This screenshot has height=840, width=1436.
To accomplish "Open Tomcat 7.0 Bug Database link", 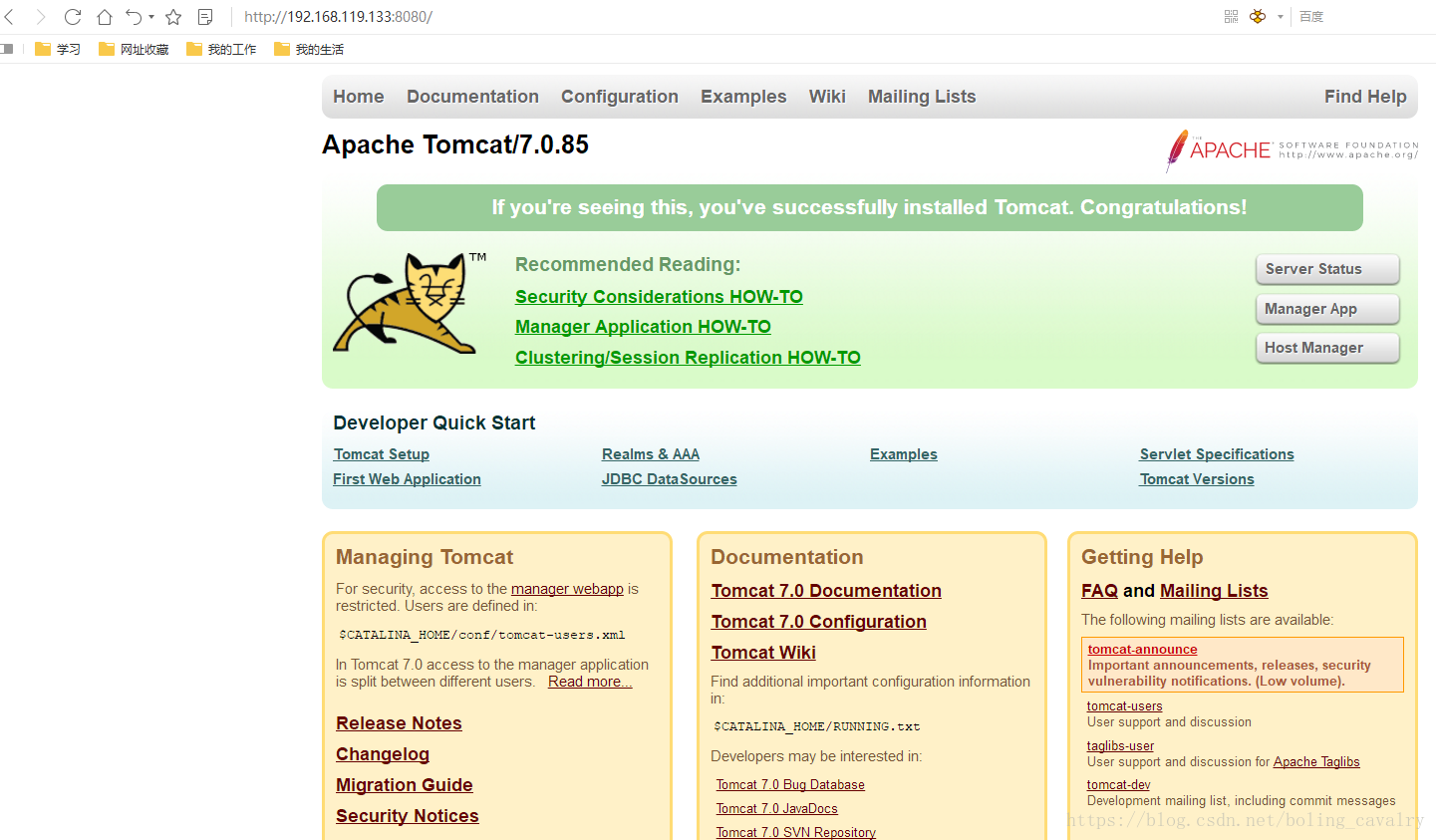I will [790, 785].
